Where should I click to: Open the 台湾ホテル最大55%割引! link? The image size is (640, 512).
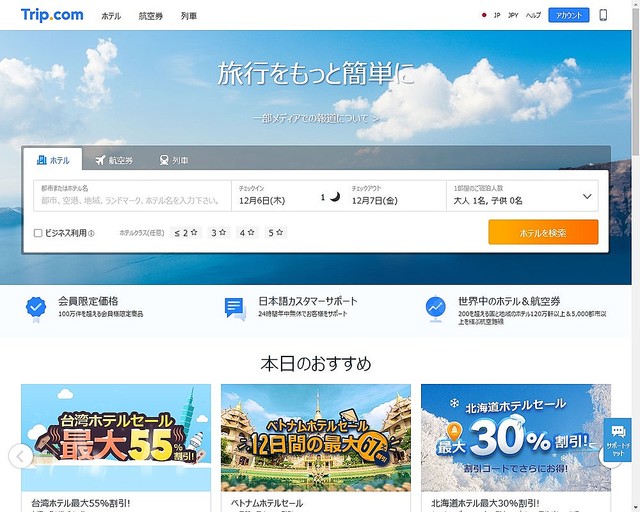click(80, 503)
